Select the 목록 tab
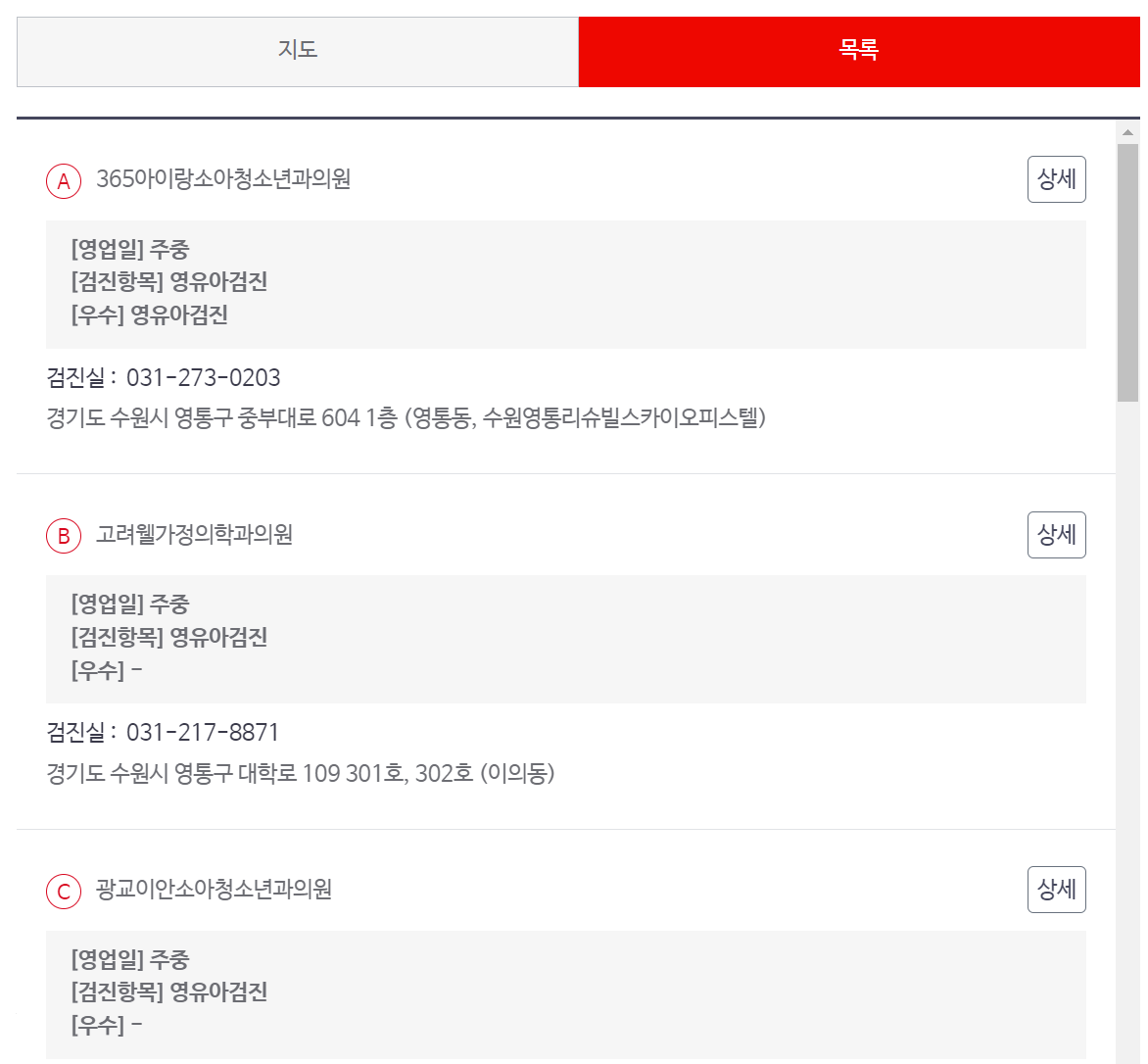Screen dimensions: 1148x1064 859,51
